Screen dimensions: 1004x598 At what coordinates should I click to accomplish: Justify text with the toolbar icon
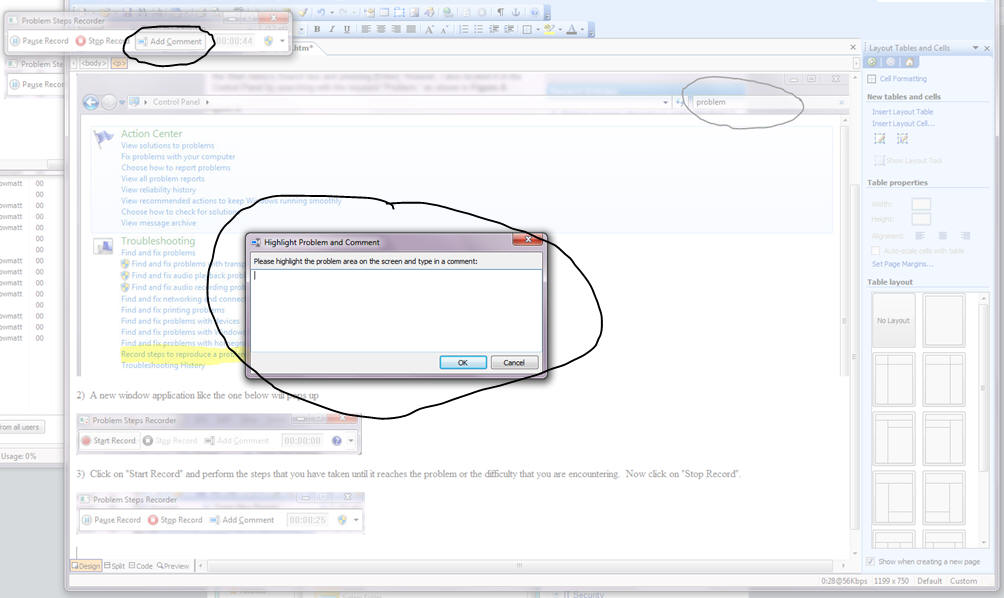pos(411,29)
